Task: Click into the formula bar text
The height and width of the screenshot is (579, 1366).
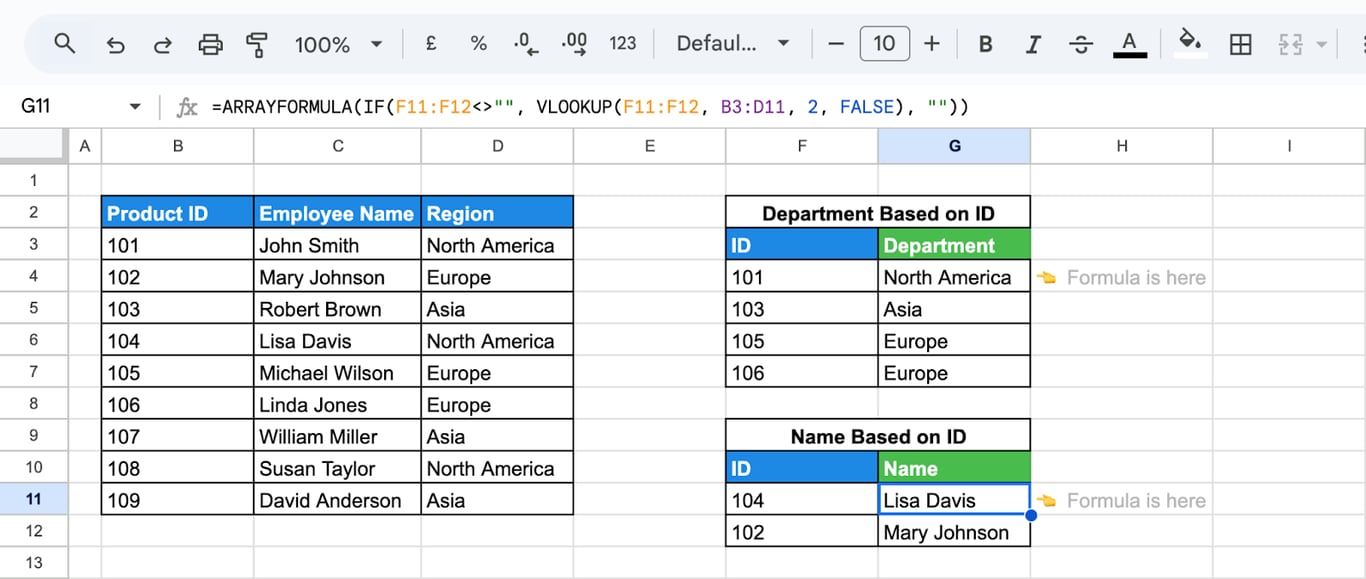Action: pyautogui.click(x=590, y=107)
